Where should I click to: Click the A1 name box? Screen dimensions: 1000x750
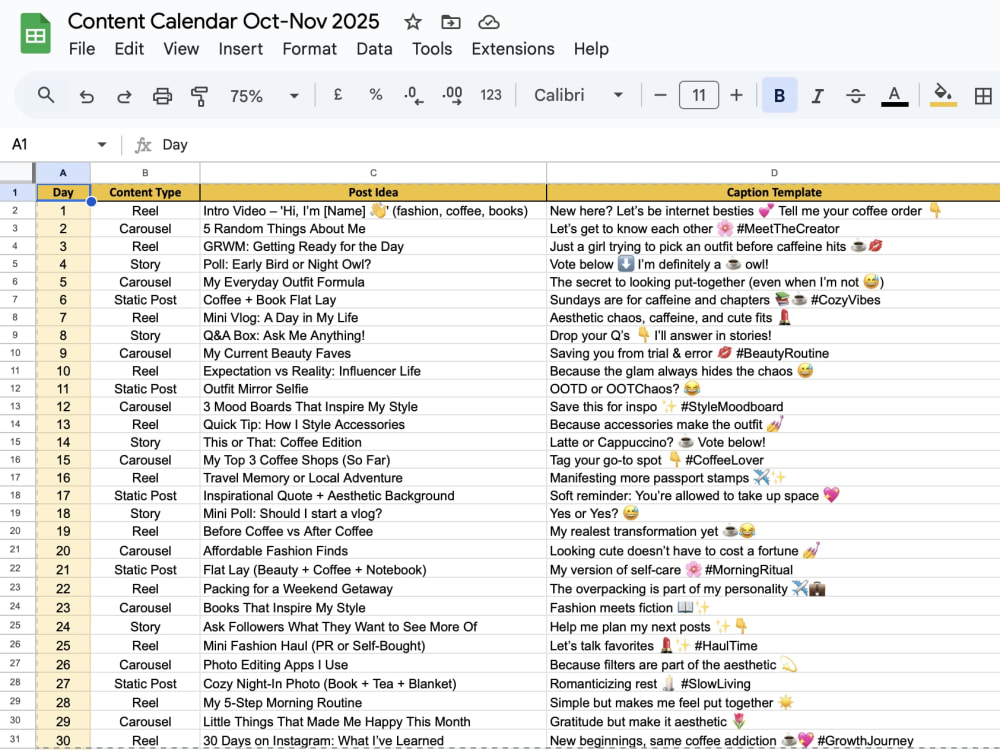click(x=51, y=145)
